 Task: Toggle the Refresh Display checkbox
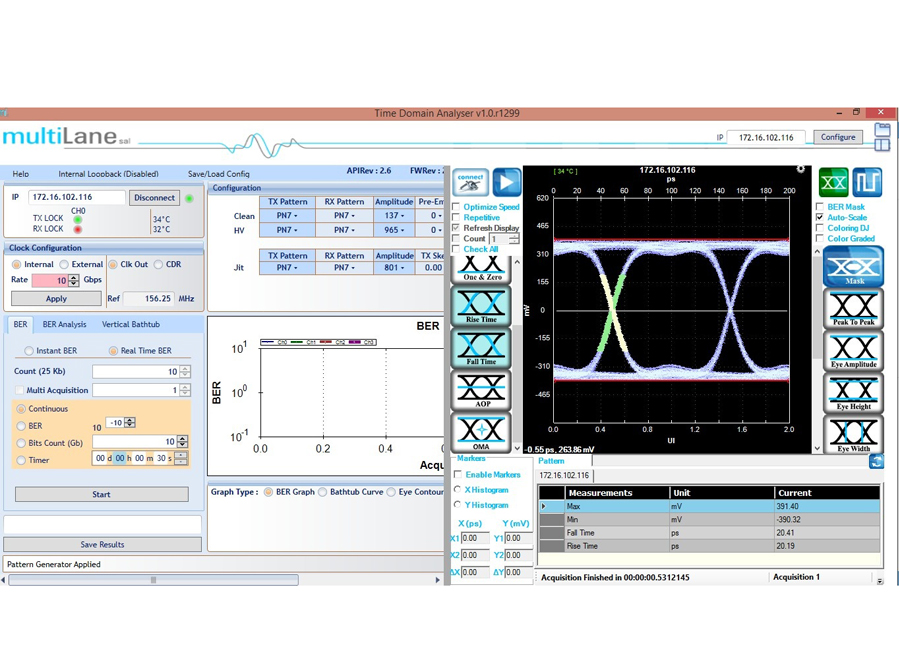pyautogui.click(x=456, y=228)
